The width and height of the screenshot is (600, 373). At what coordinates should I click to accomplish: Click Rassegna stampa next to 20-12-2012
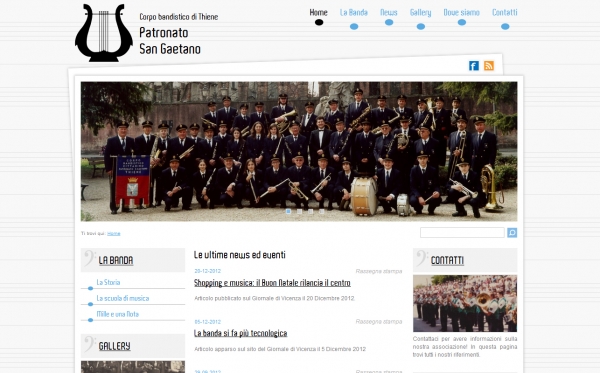[379, 271]
